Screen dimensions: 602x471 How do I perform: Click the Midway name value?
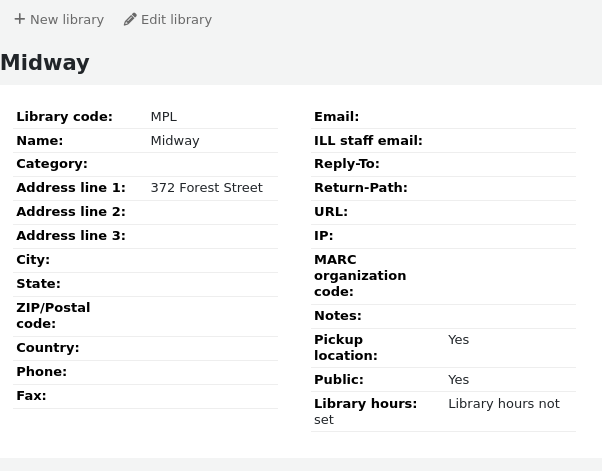tap(174, 141)
